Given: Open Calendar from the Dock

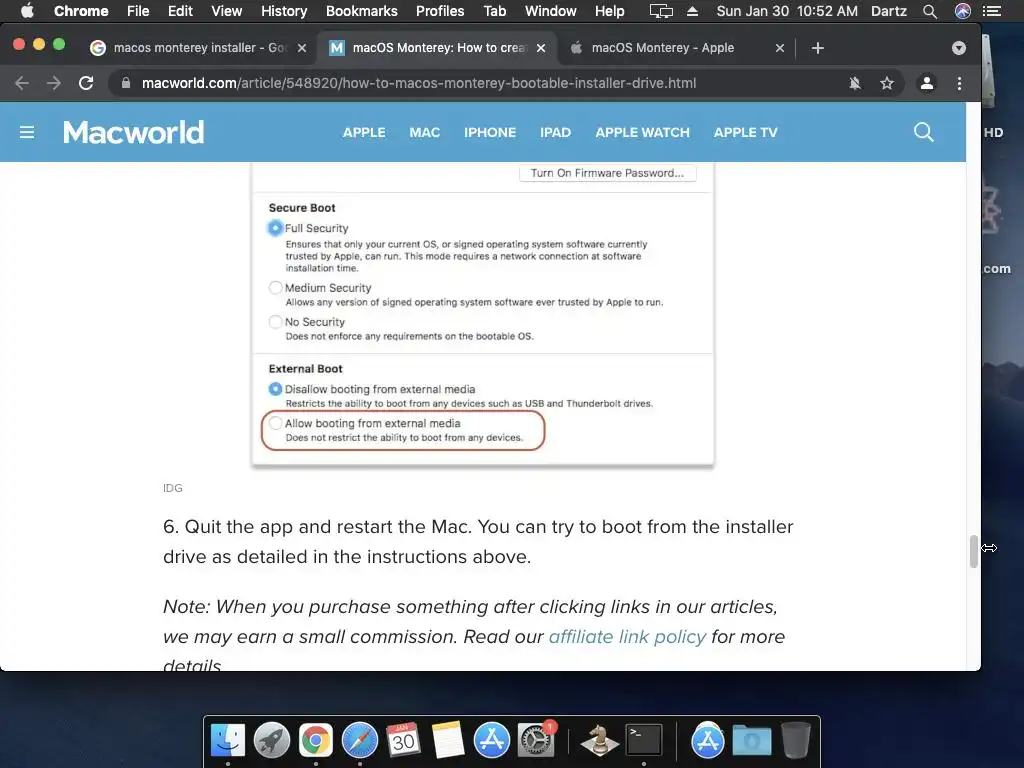Looking at the screenshot, I should [403, 741].
